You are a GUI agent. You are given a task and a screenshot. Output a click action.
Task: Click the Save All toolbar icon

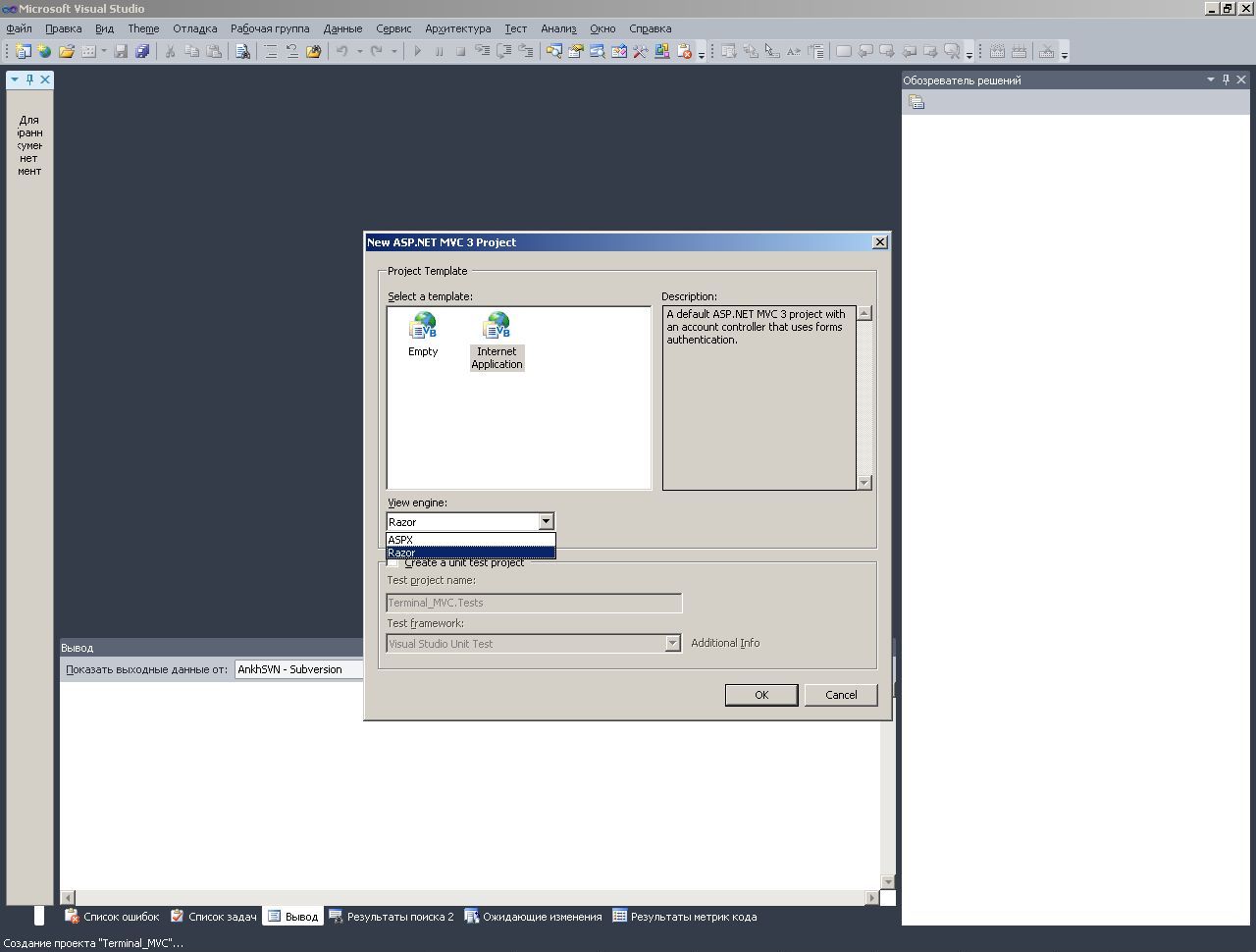pos(142,51)
